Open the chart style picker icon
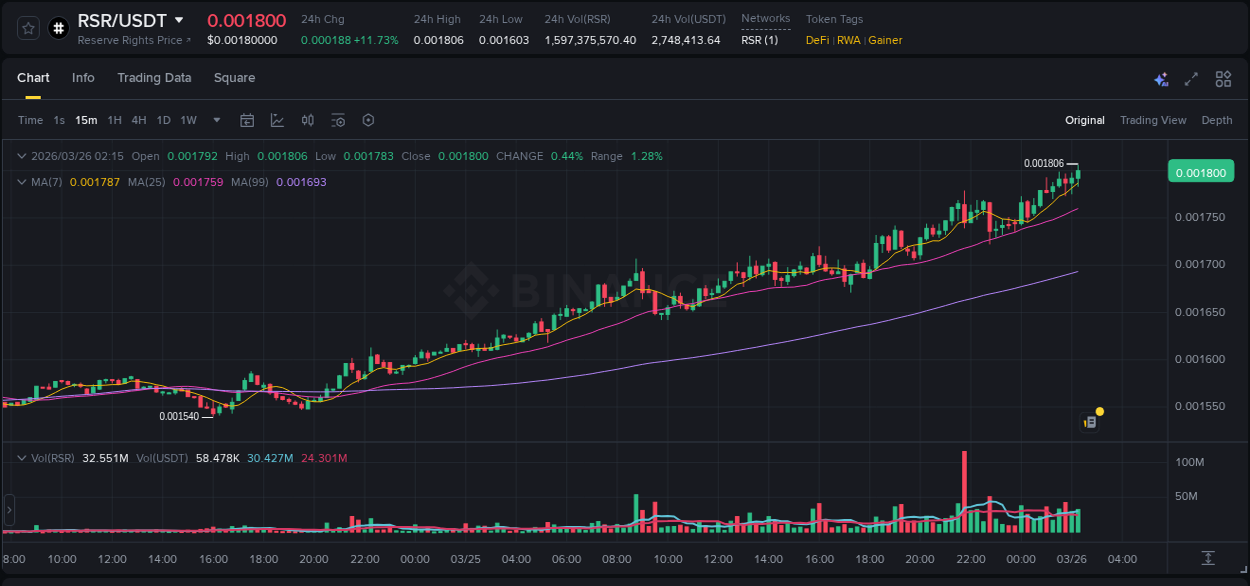This screenshot has width=1250, height=586. coord(276,120)
